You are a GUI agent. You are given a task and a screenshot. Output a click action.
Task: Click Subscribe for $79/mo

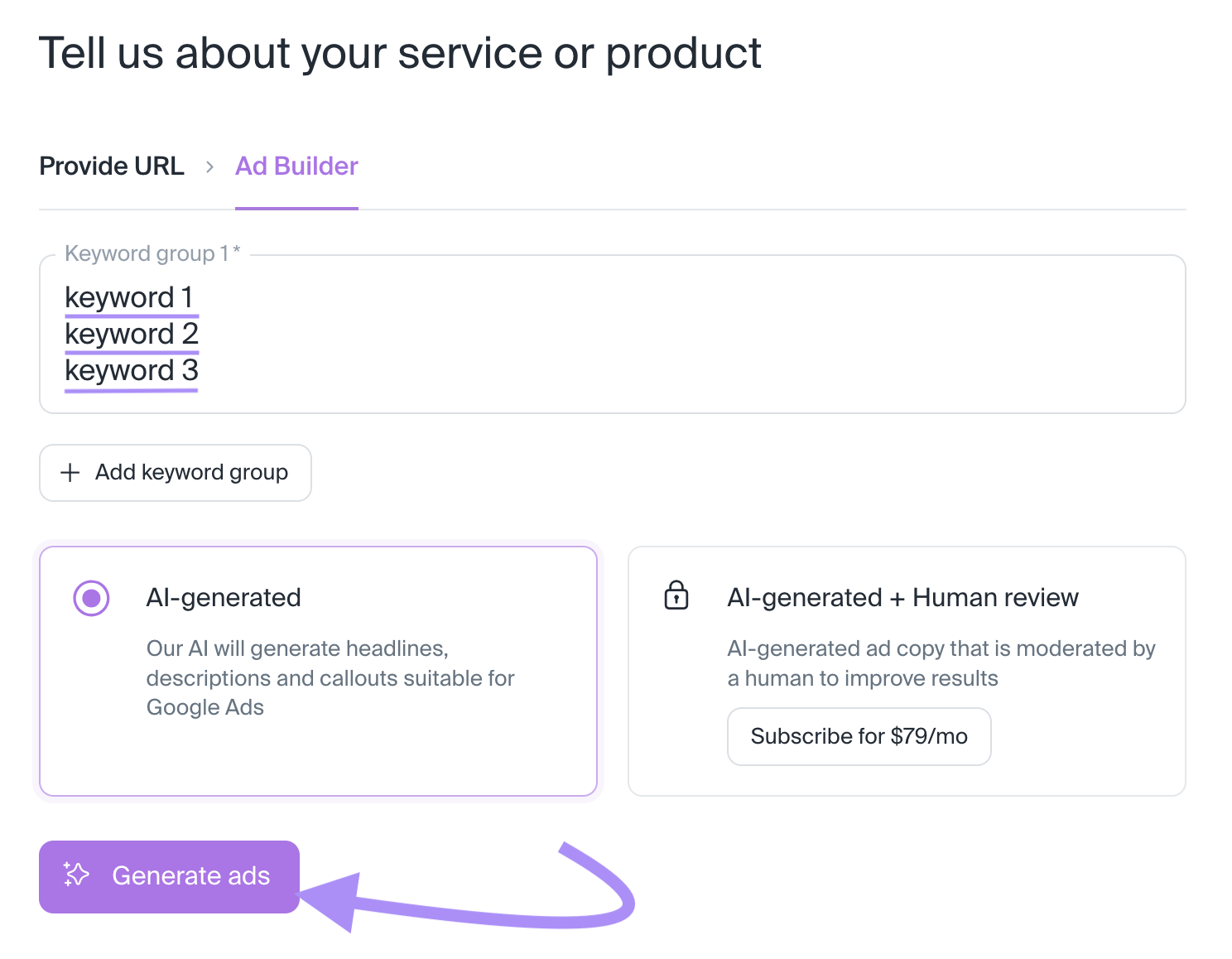[x=859, y=736]
